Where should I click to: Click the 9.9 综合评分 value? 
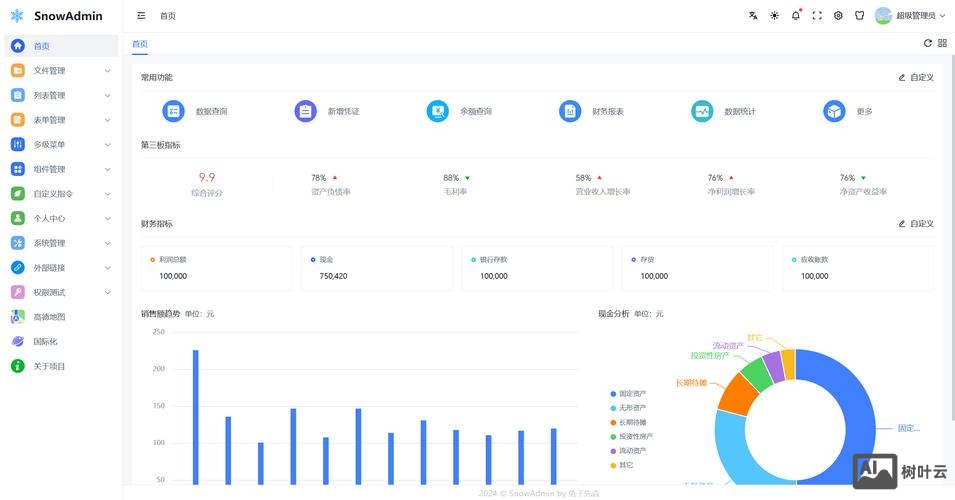(207, 177)
